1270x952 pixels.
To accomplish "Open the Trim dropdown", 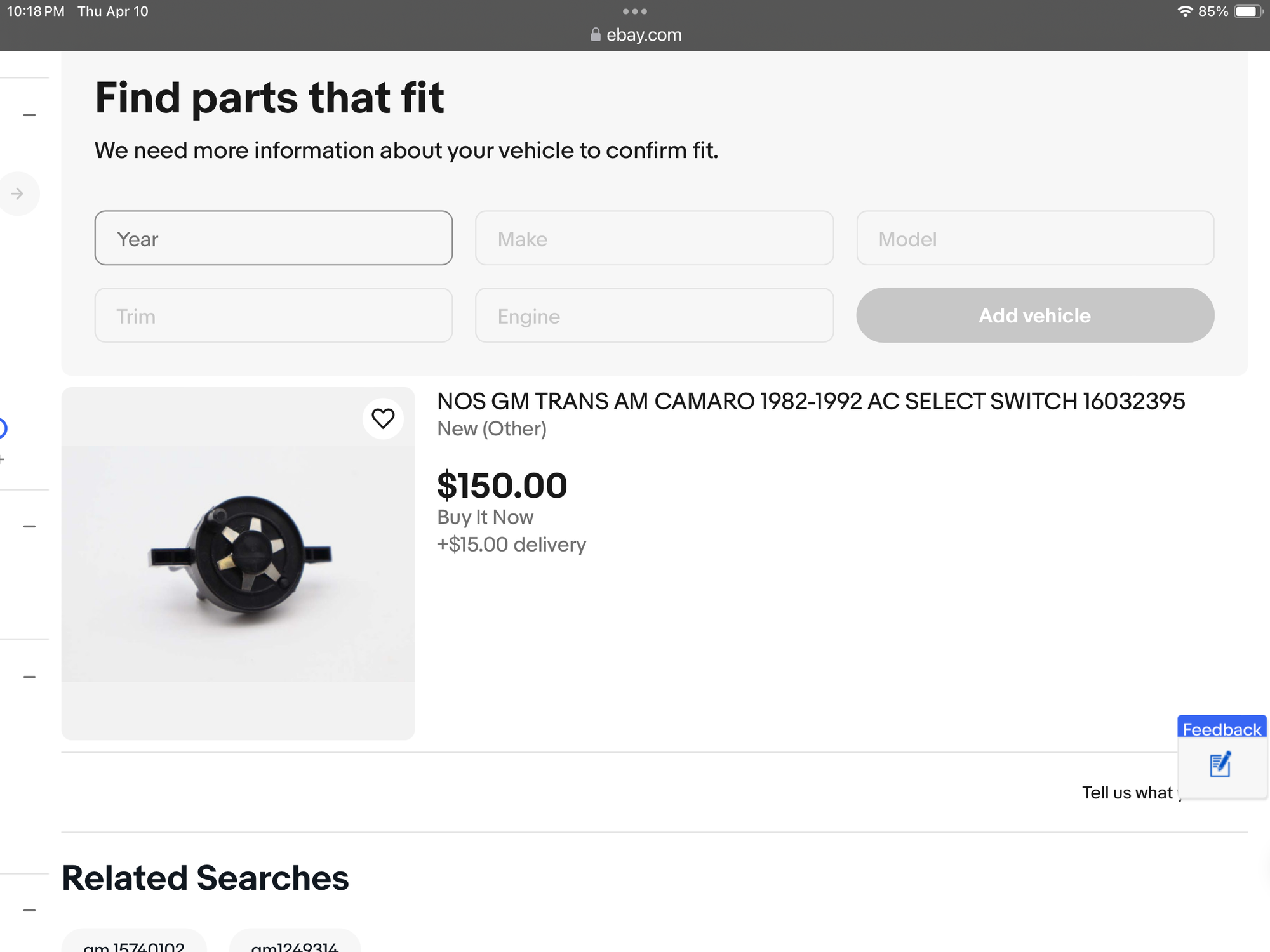I will pyautogui.click(x=273, y=316).
